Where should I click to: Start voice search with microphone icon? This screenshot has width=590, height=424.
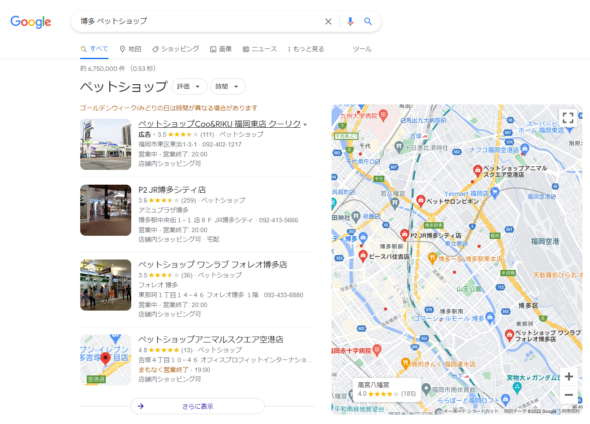point(350,21)
